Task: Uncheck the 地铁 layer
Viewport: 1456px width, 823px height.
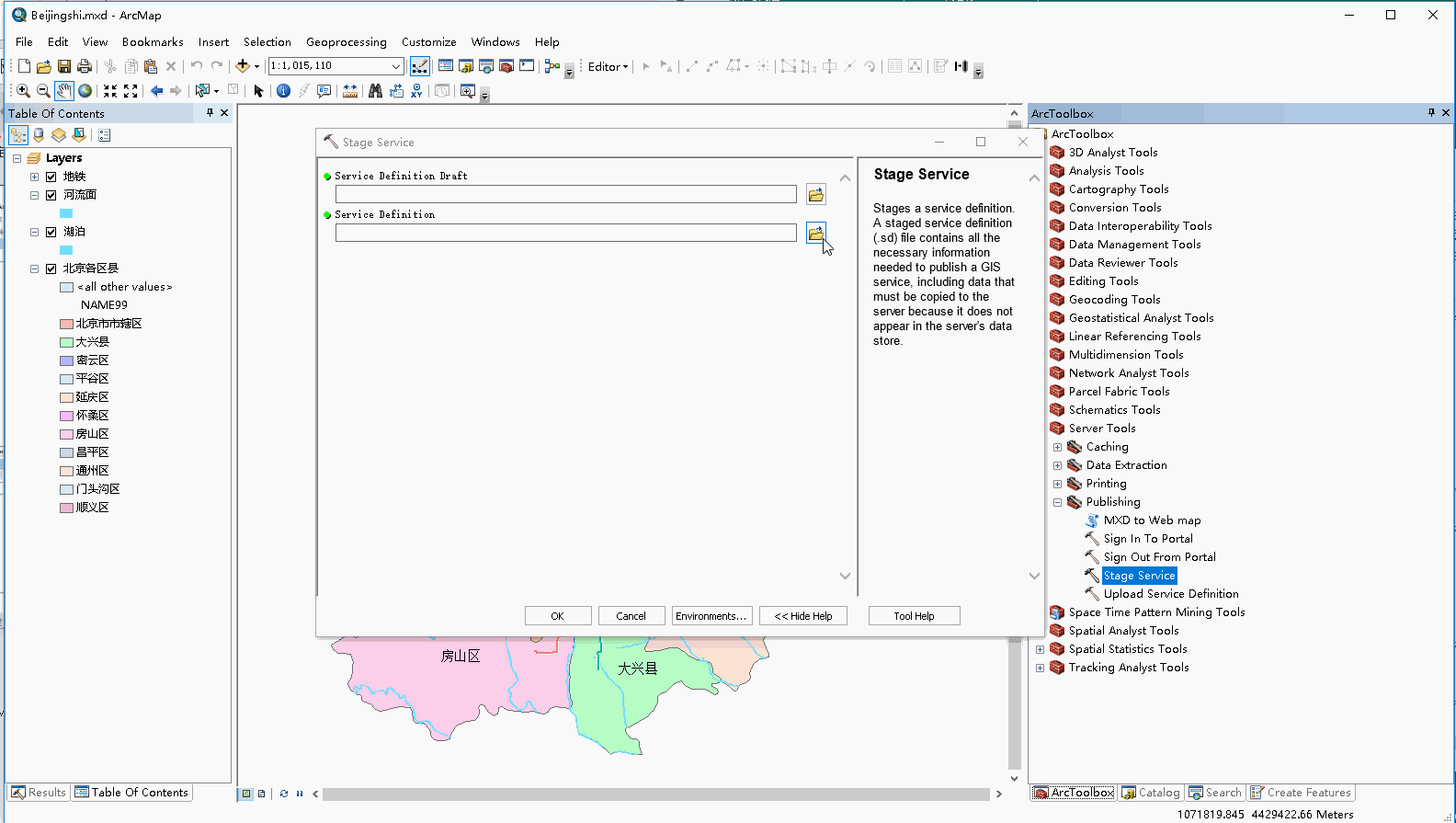Action: pyautogui.click(x=51, y=177)
